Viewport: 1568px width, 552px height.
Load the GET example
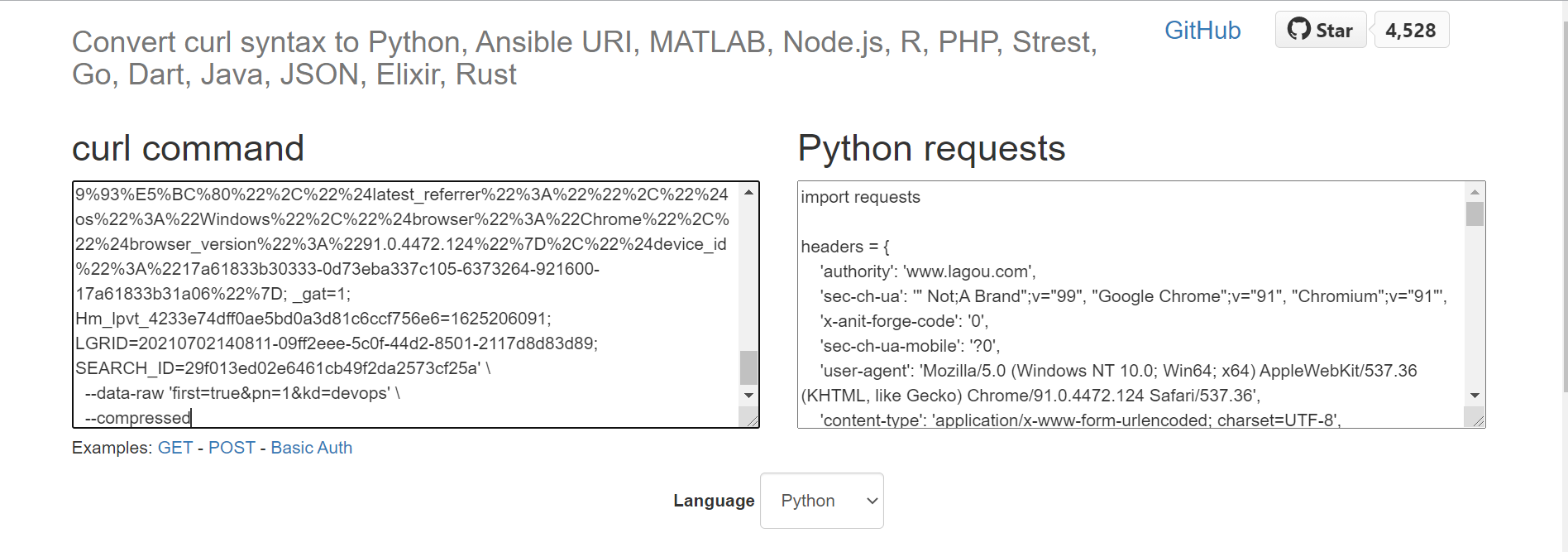coord(175,448)
